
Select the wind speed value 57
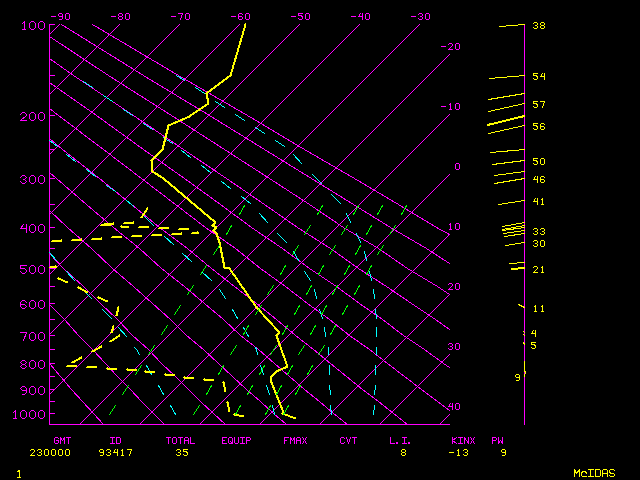tap(538, 104)
